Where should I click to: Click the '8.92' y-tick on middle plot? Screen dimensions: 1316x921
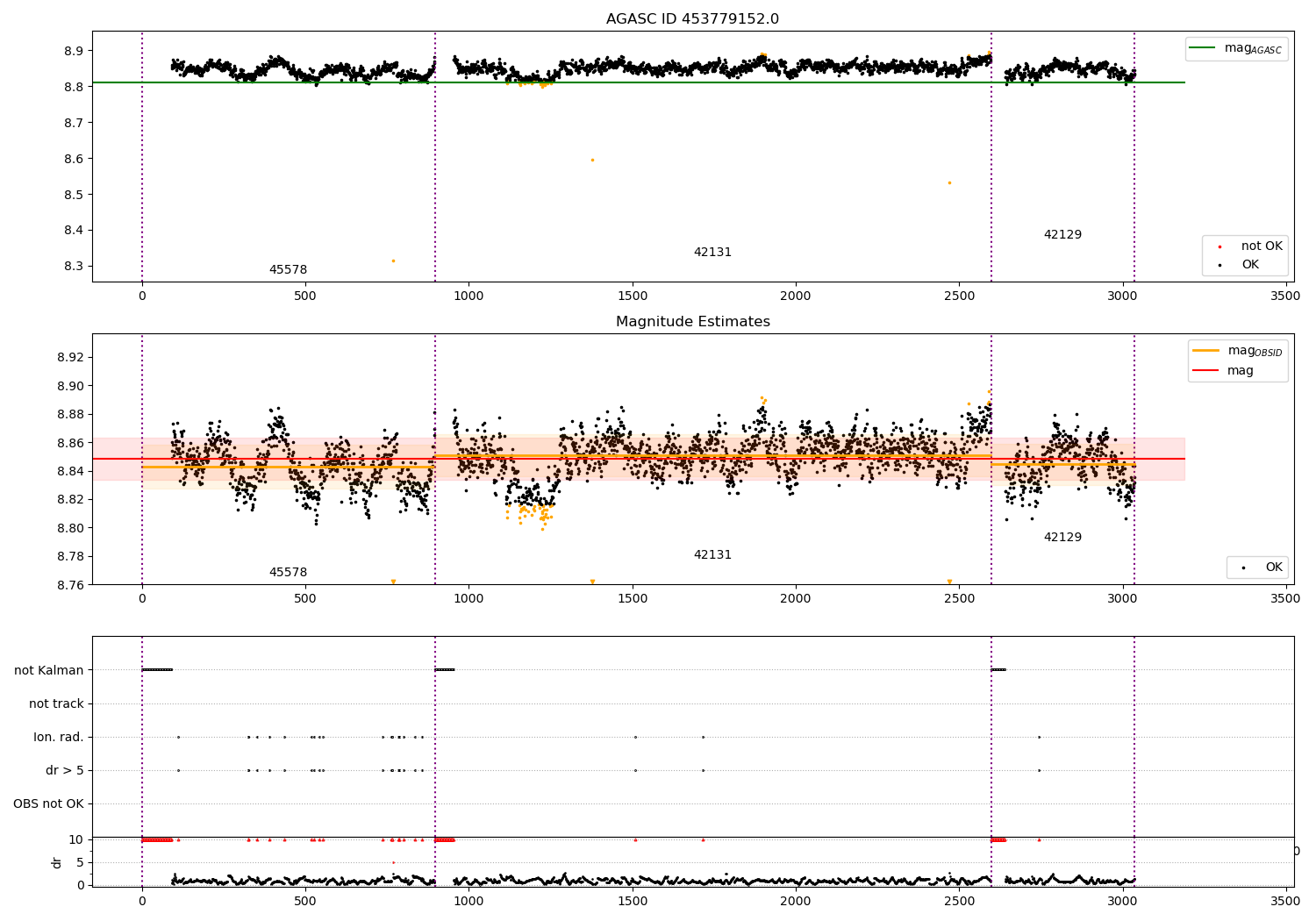coord(70,357)
